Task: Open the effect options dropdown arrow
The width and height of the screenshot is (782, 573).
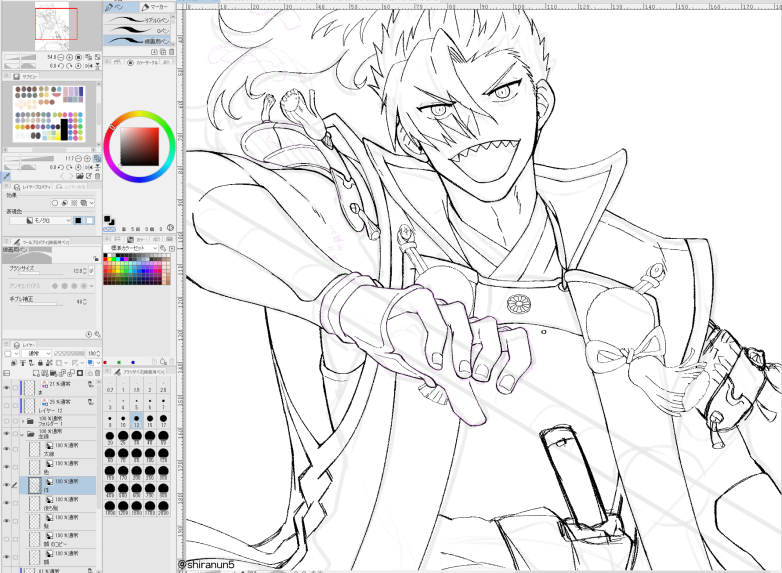Action: pos(92,203)
